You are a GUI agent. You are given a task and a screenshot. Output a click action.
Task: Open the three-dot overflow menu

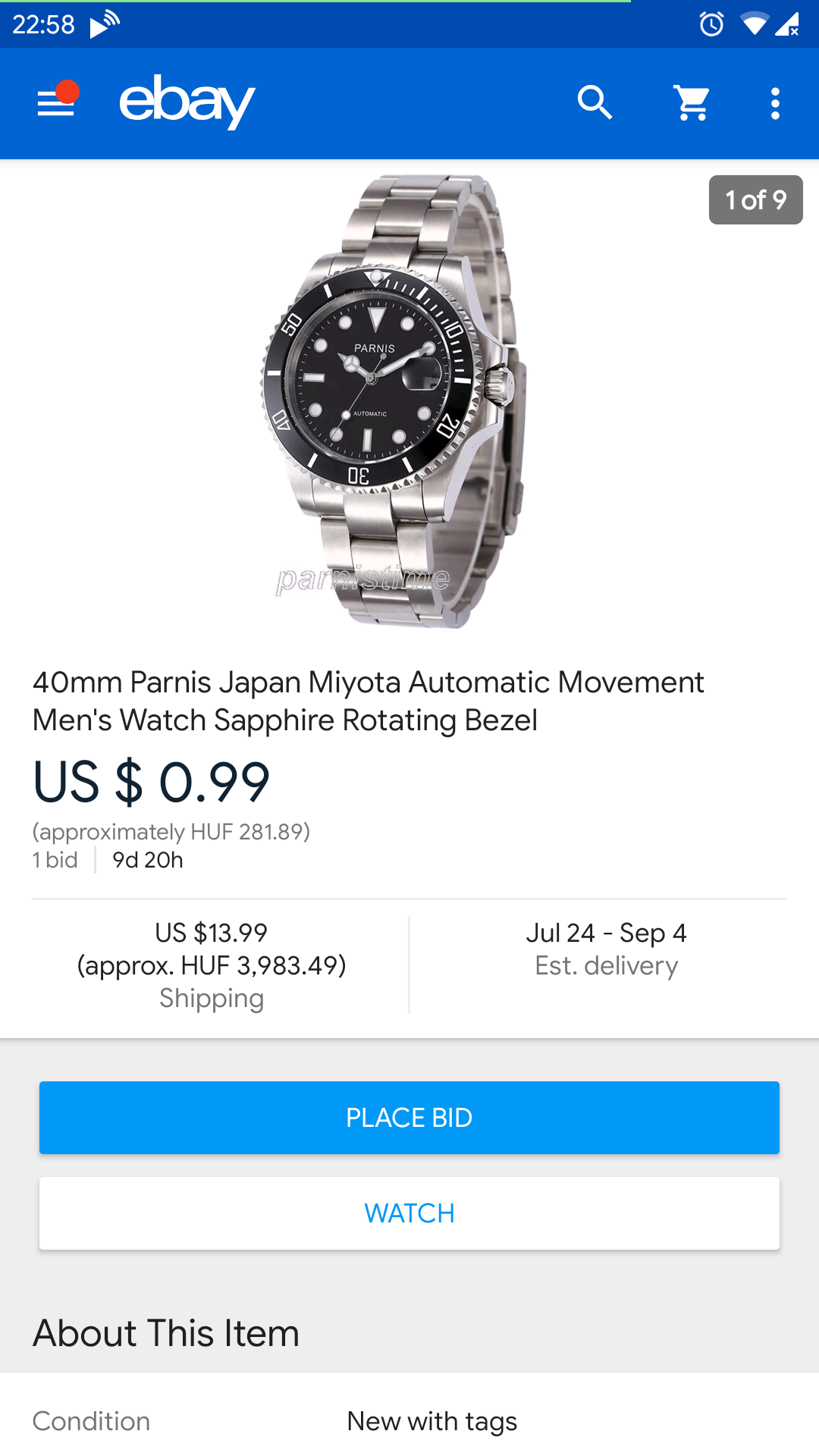[775, 103]
